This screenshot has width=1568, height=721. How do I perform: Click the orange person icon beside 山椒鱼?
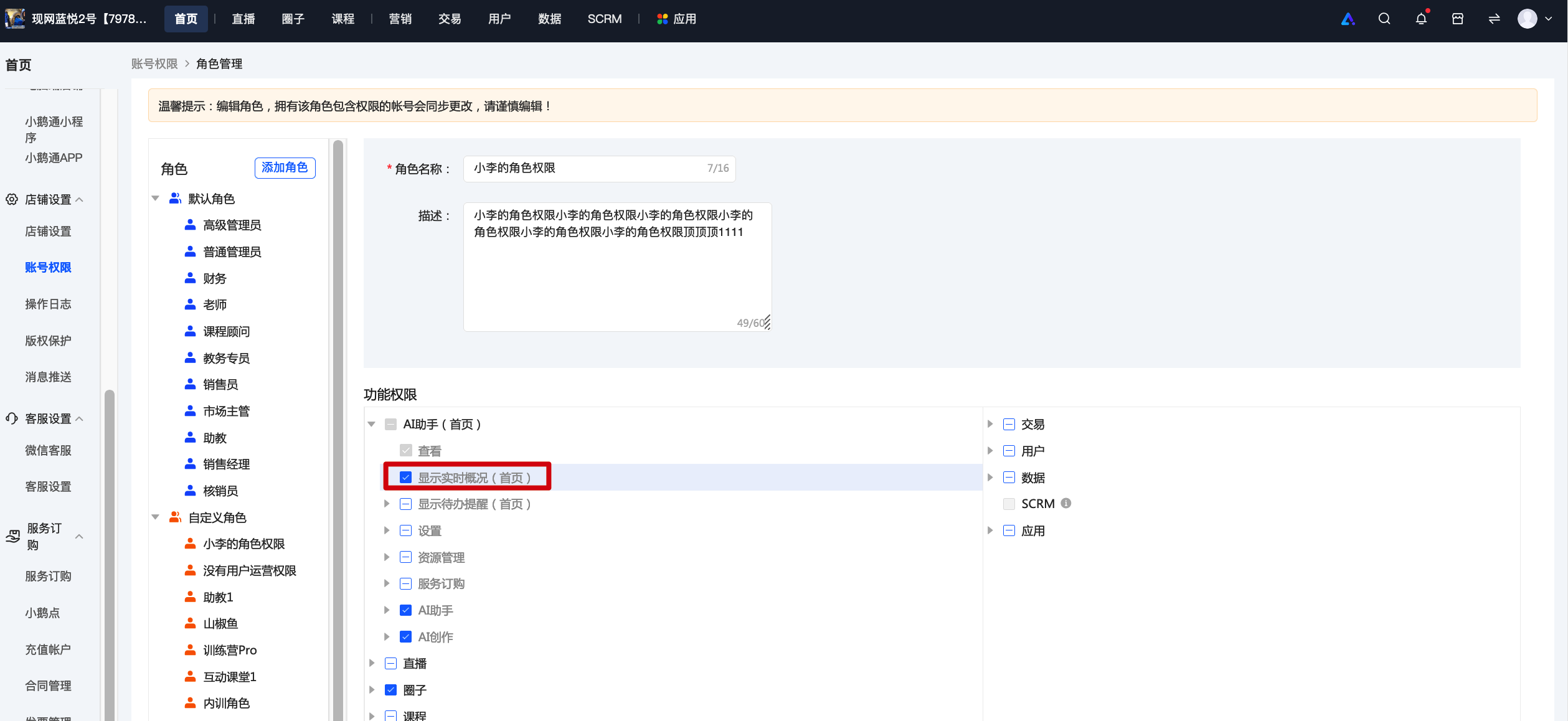191,623
